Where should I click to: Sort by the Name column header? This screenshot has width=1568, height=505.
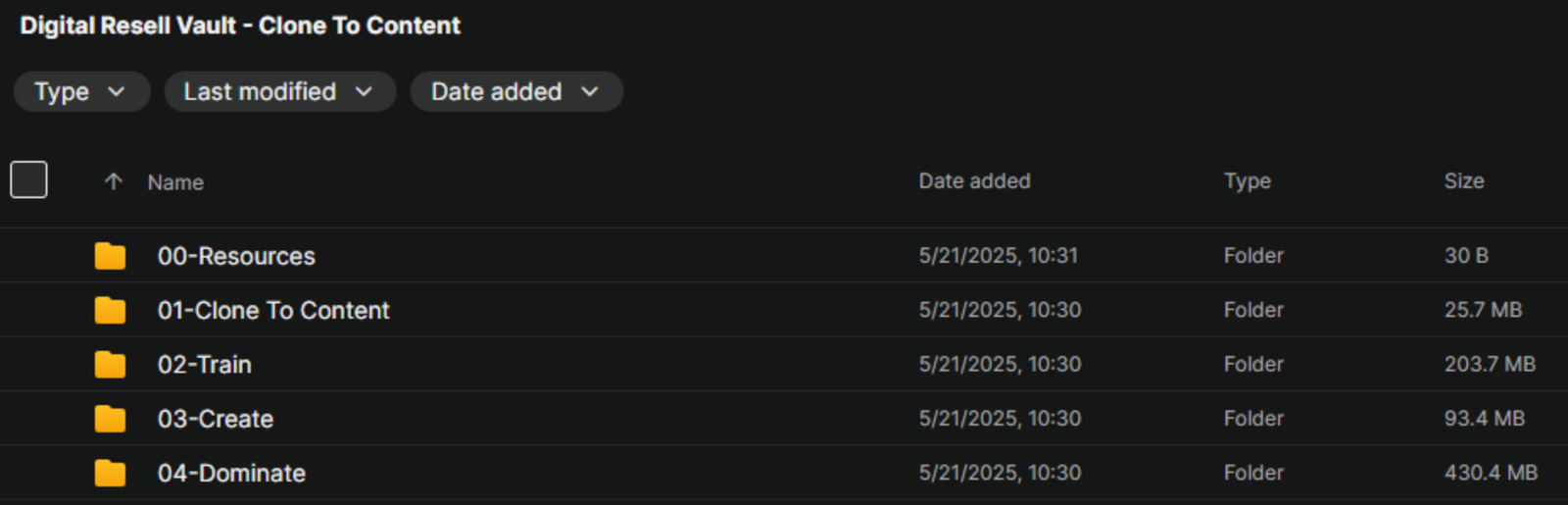pyautogui.click(x=175, y=182)
